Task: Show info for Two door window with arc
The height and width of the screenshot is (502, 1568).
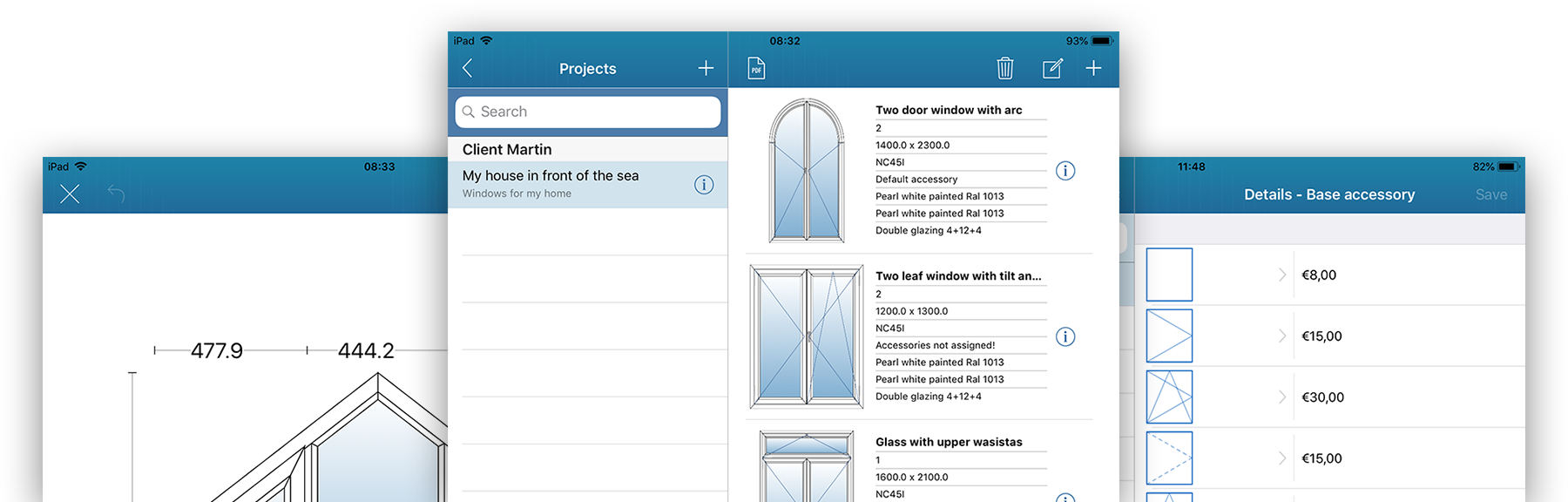Action: (x=1065, y=171)
